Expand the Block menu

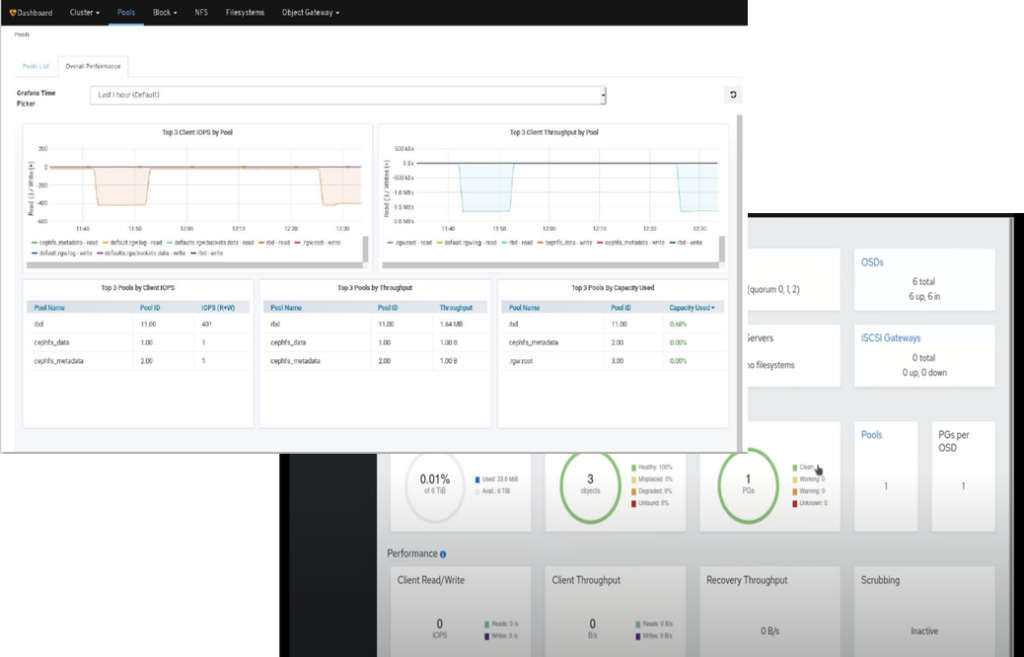pyautogui.click(x=165, y=13)
